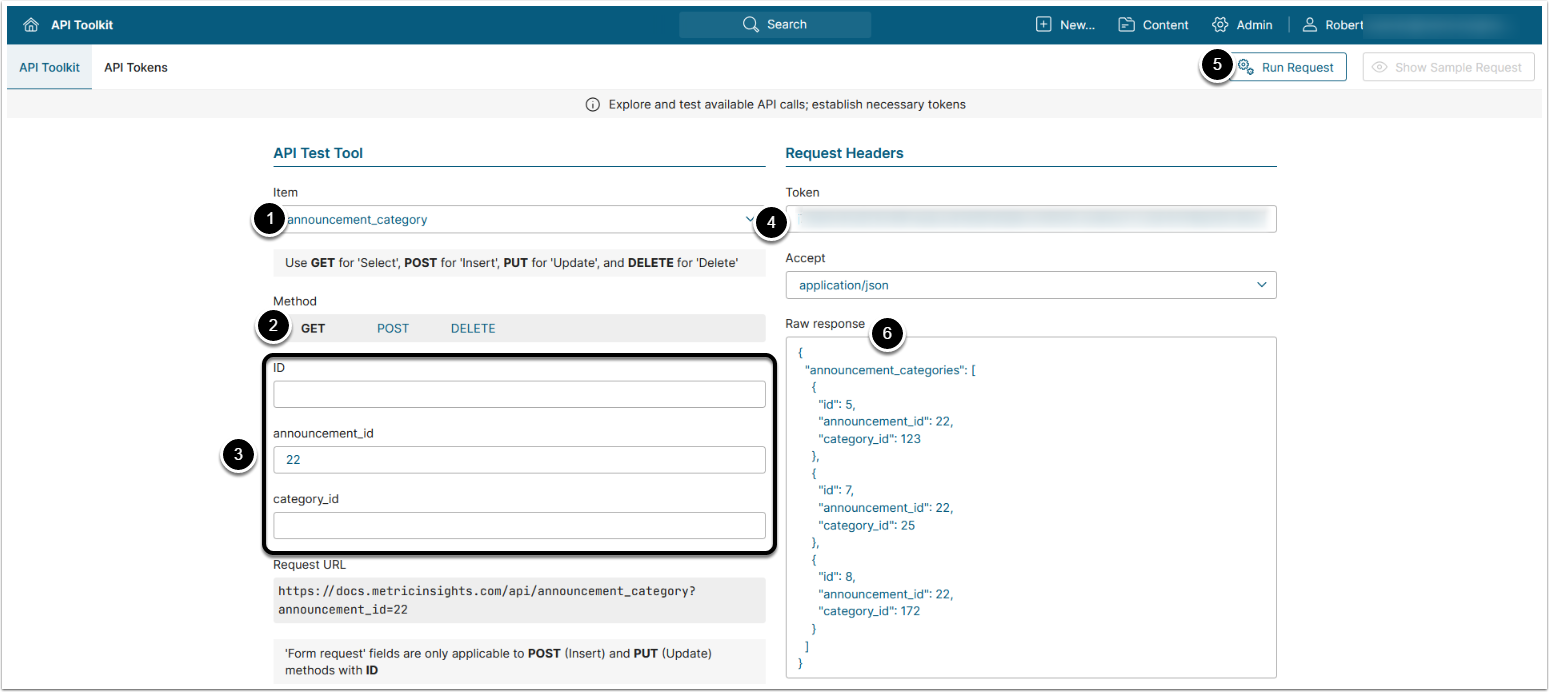Click the Request URL text

487,600
